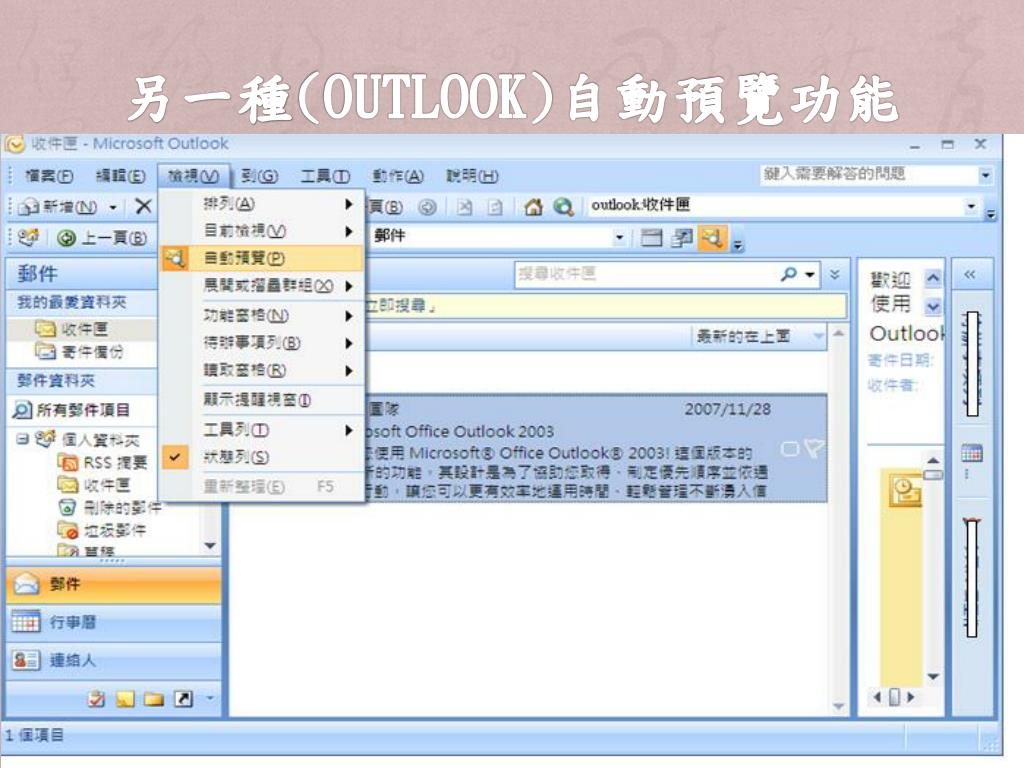Collapse the 個人資料夾 tree node
Viewport: 1024px width, 768px height.
(22, 439)
